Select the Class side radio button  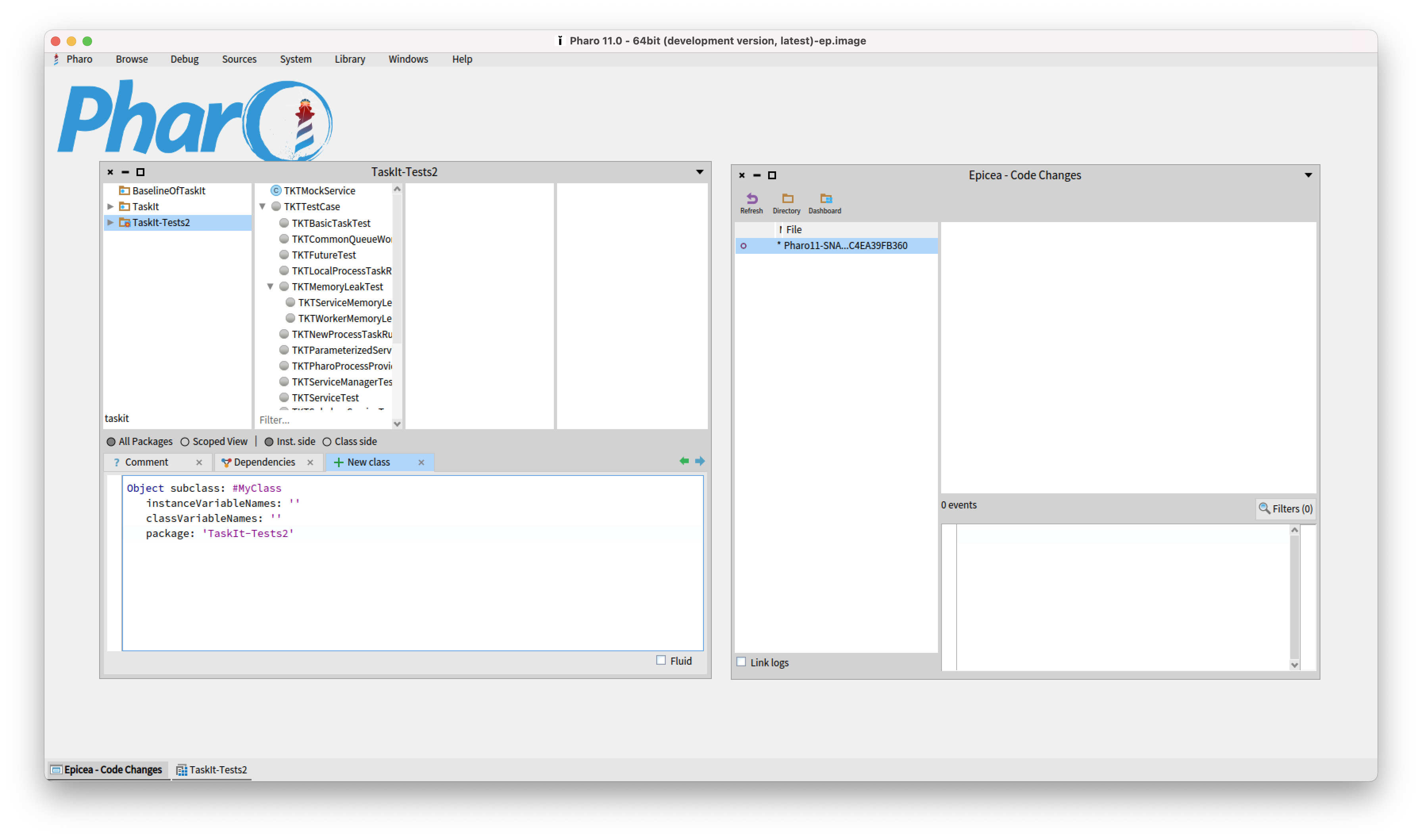(x=328, y=441)
